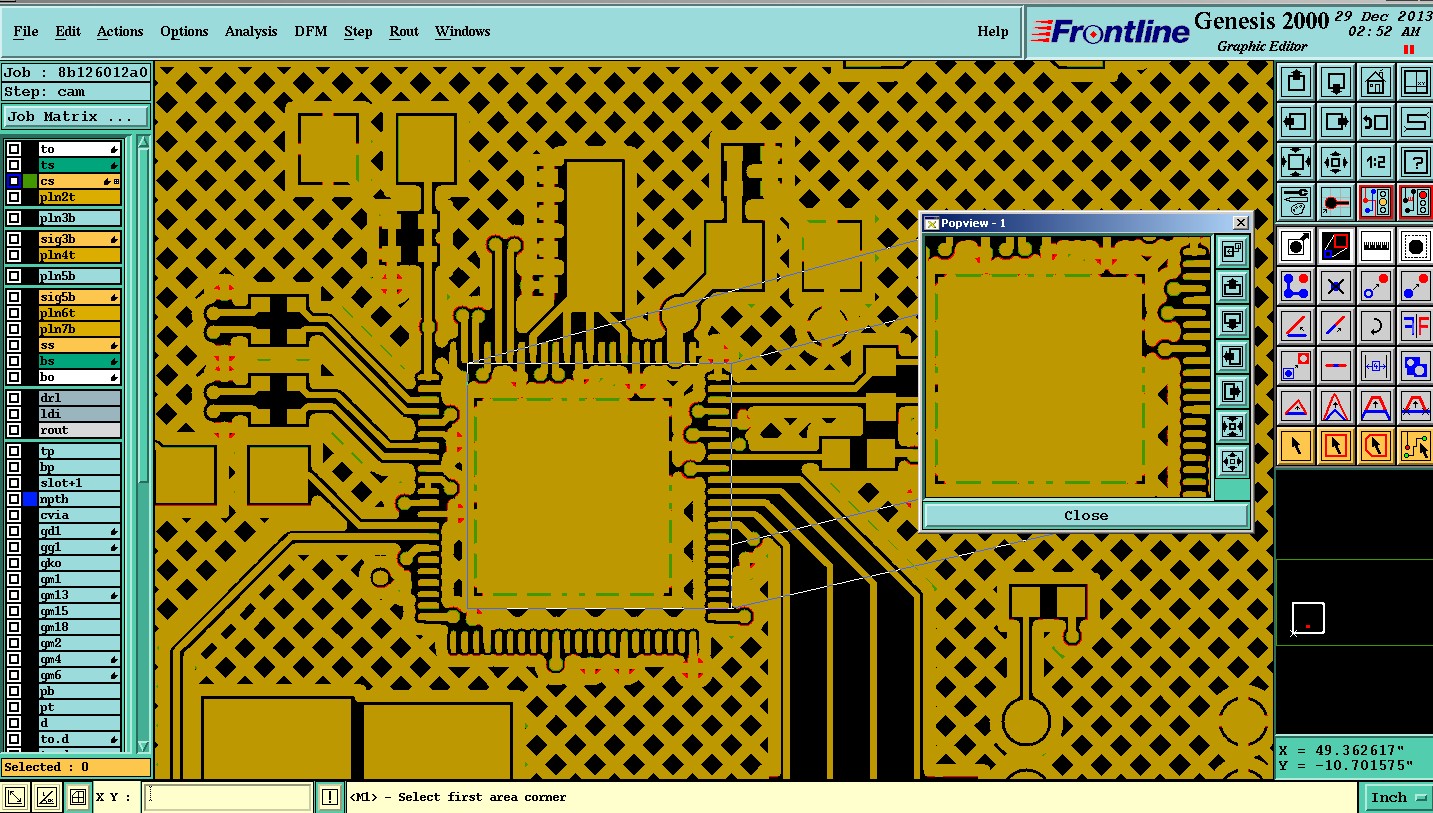Open the Options menu
1433x813 pixels.
pyautogui.click(x=184, y=31)
